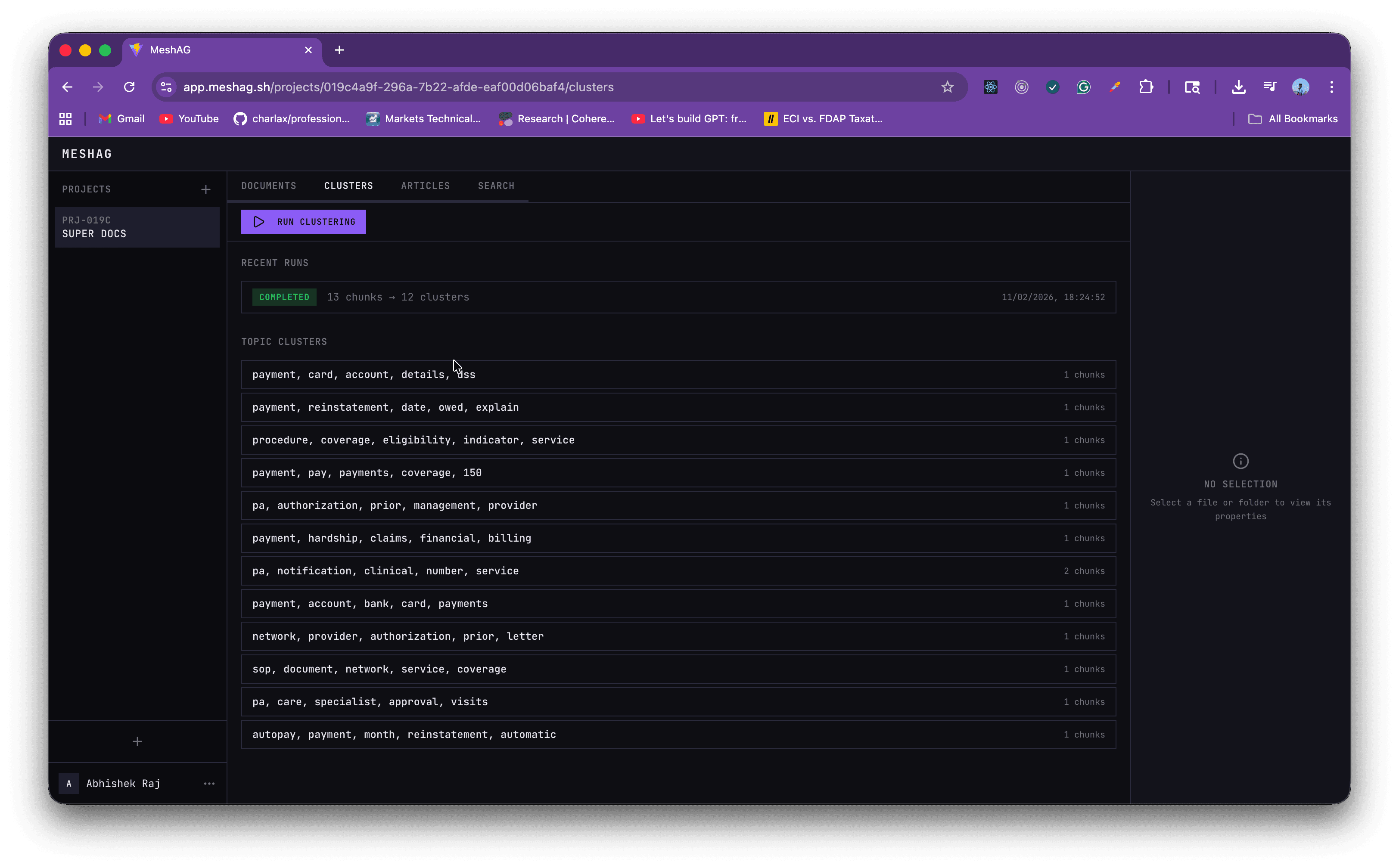
Task: Click the RUN CLUSTERING button
Action: 303,222
